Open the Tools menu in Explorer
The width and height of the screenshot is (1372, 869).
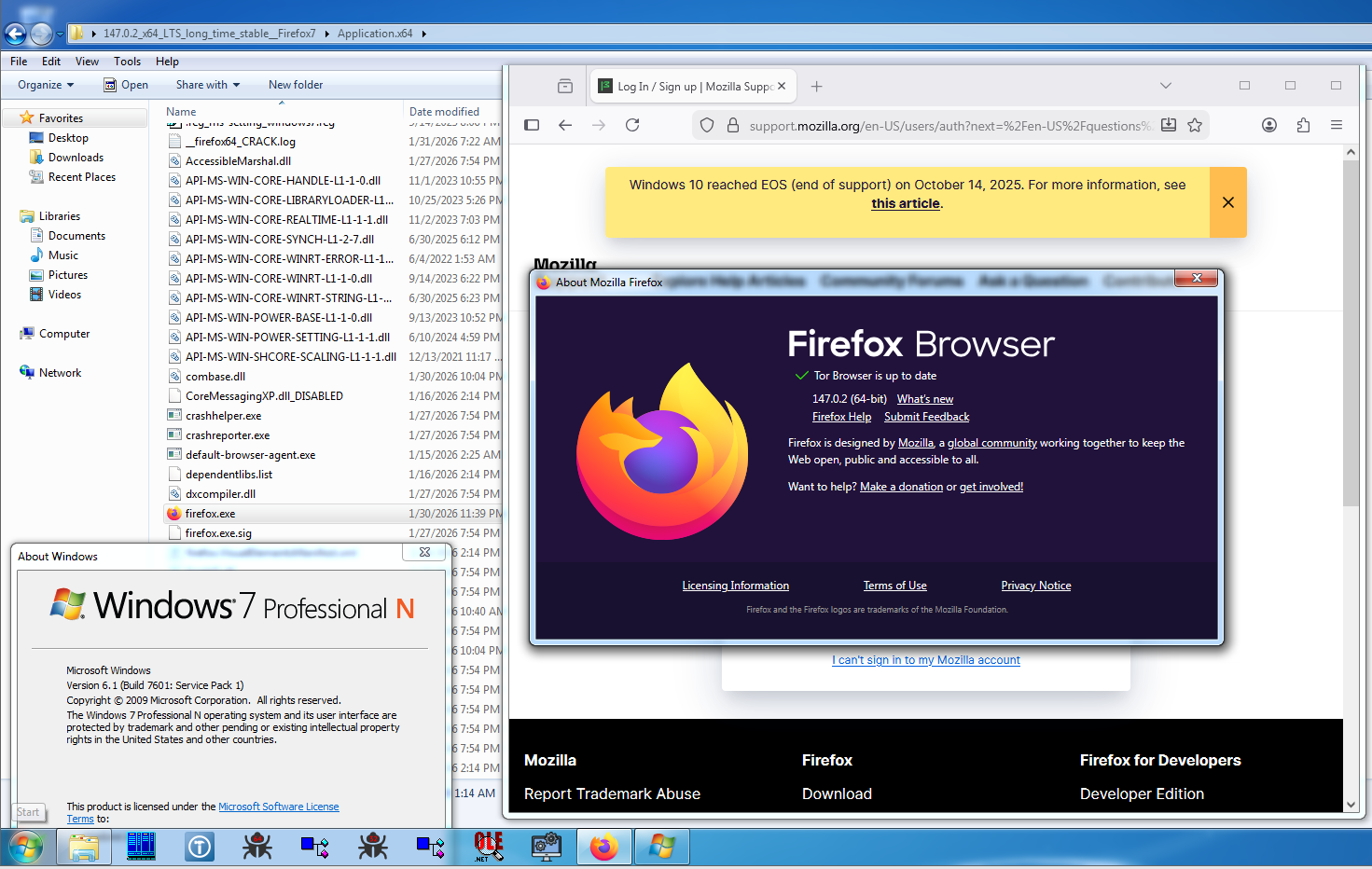(127, 62)
